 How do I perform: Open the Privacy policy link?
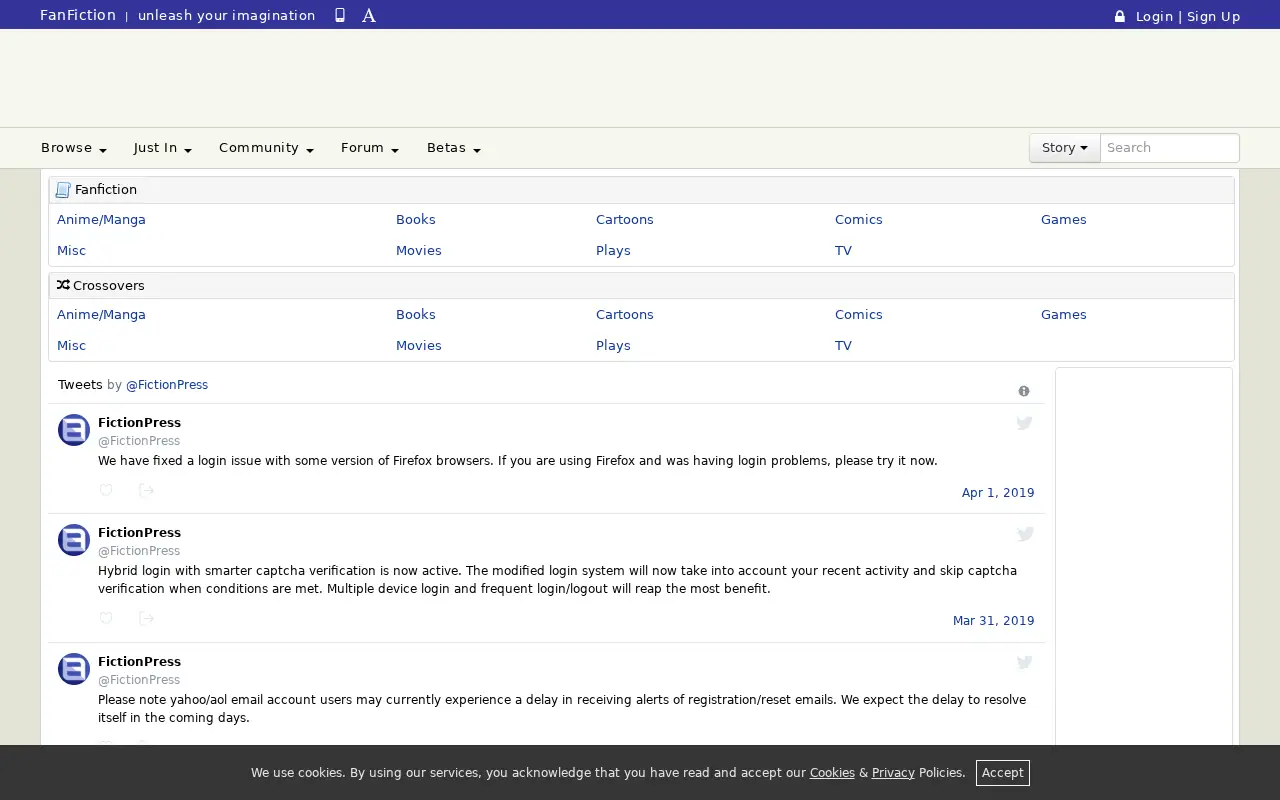(893, 773)
